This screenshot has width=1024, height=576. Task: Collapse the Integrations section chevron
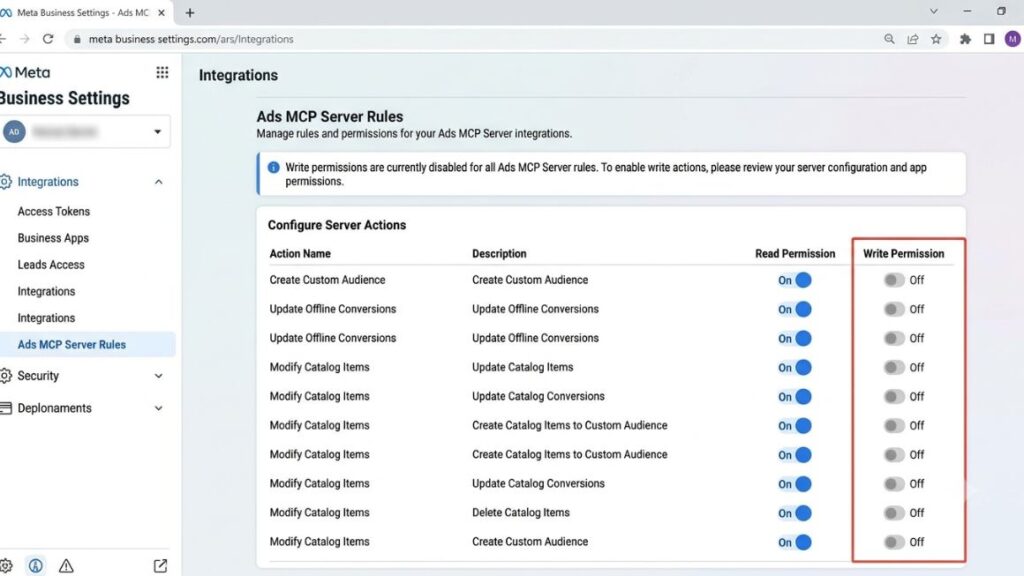click(x=159, y=182)
